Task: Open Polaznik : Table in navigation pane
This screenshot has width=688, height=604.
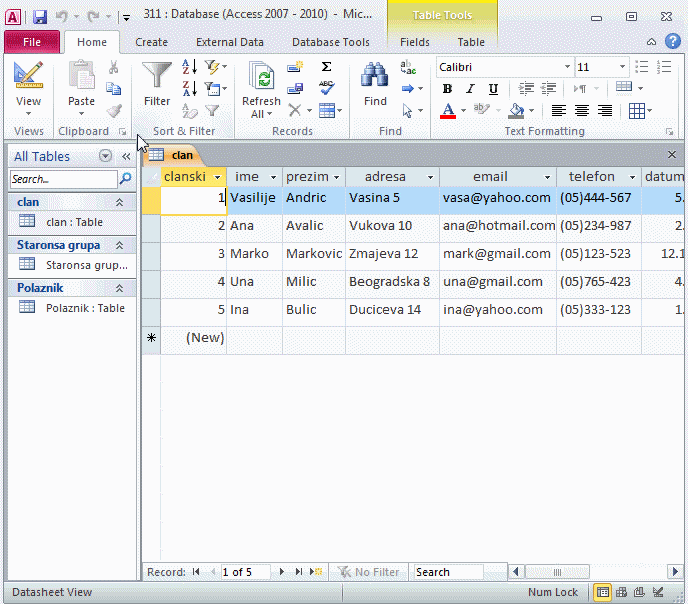Action: tap(84, 308)
